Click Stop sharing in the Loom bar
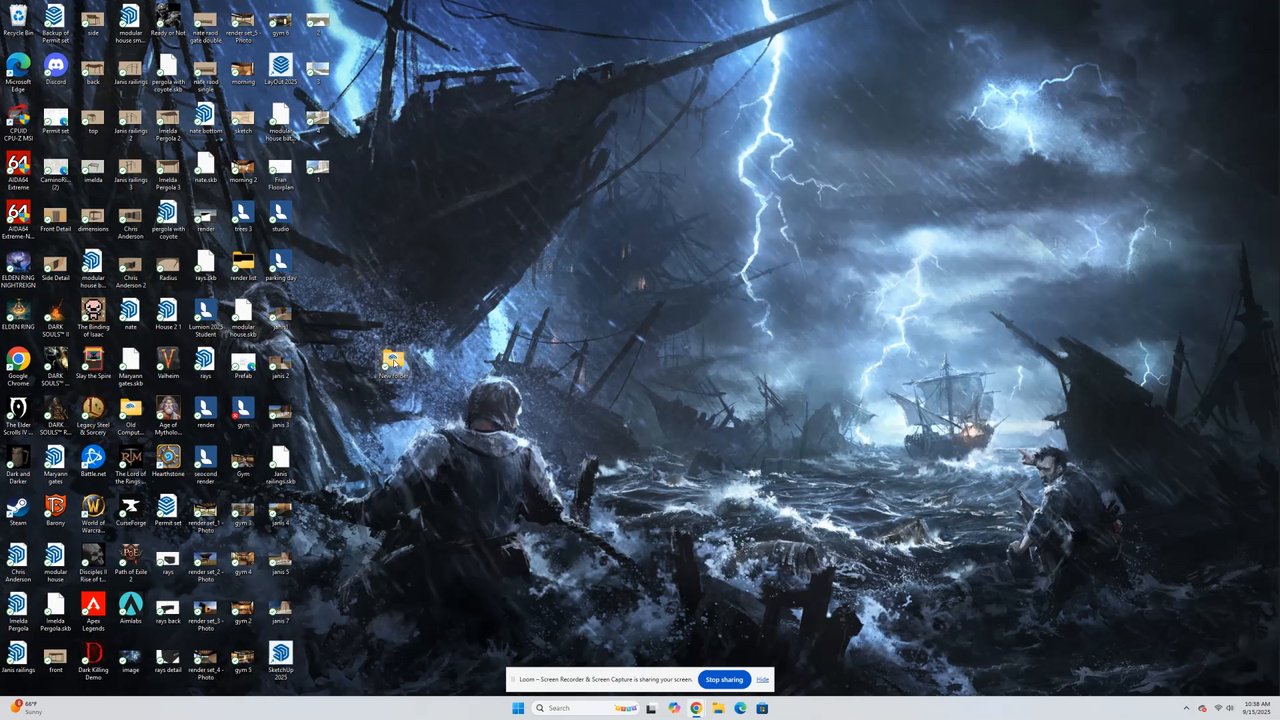1280x720 pixels. [x=724, y=680]
